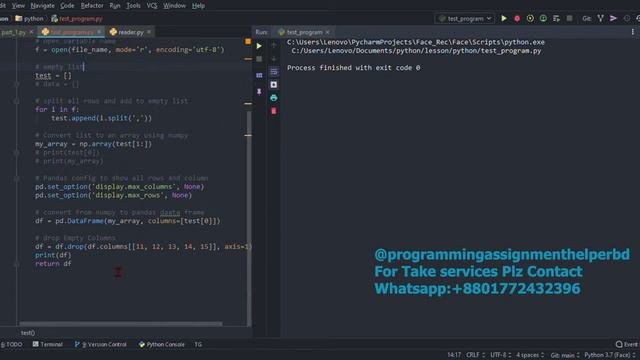
Task: Open the VCS menu
Action: pyautogui.click(x=152, y=6)
